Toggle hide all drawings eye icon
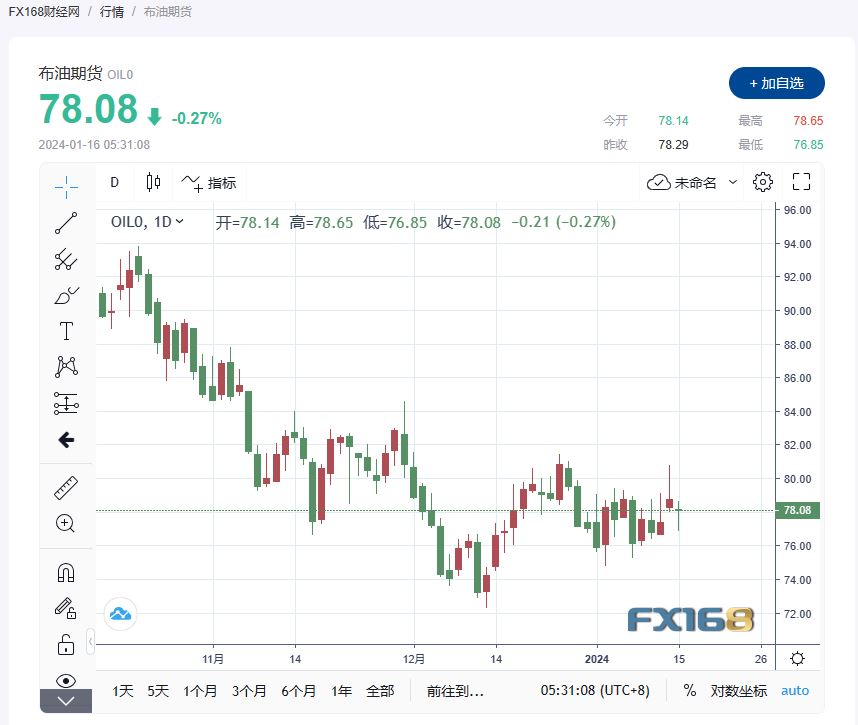858x725 pixels. pos(66,681)
